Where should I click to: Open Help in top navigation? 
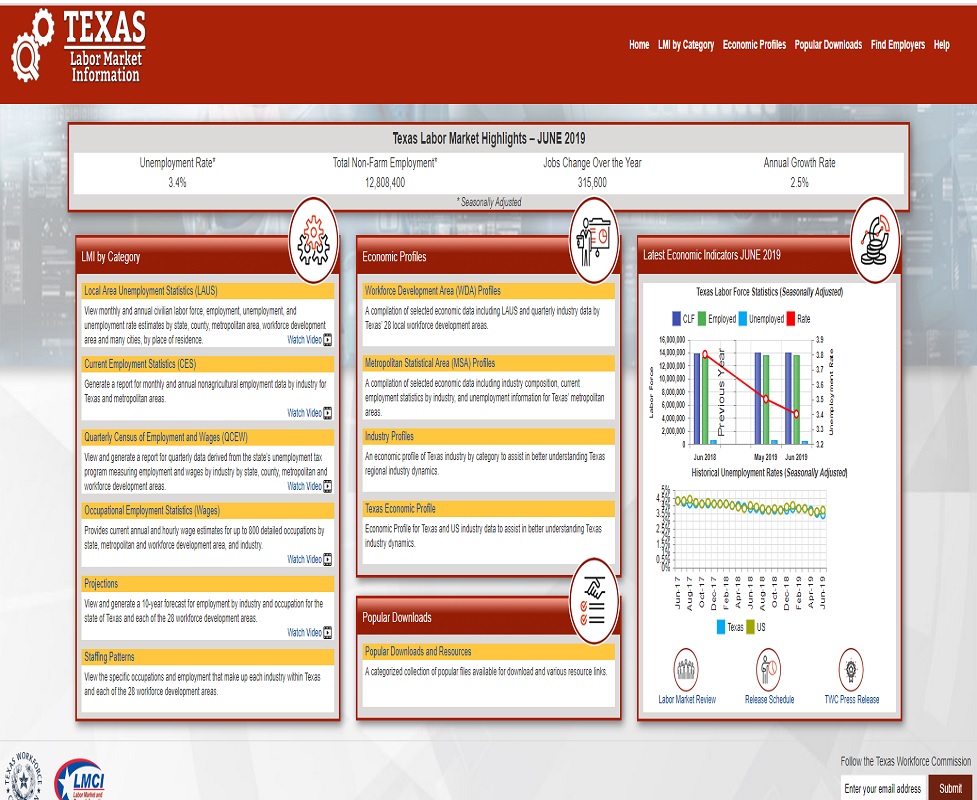tap(941, 45)
